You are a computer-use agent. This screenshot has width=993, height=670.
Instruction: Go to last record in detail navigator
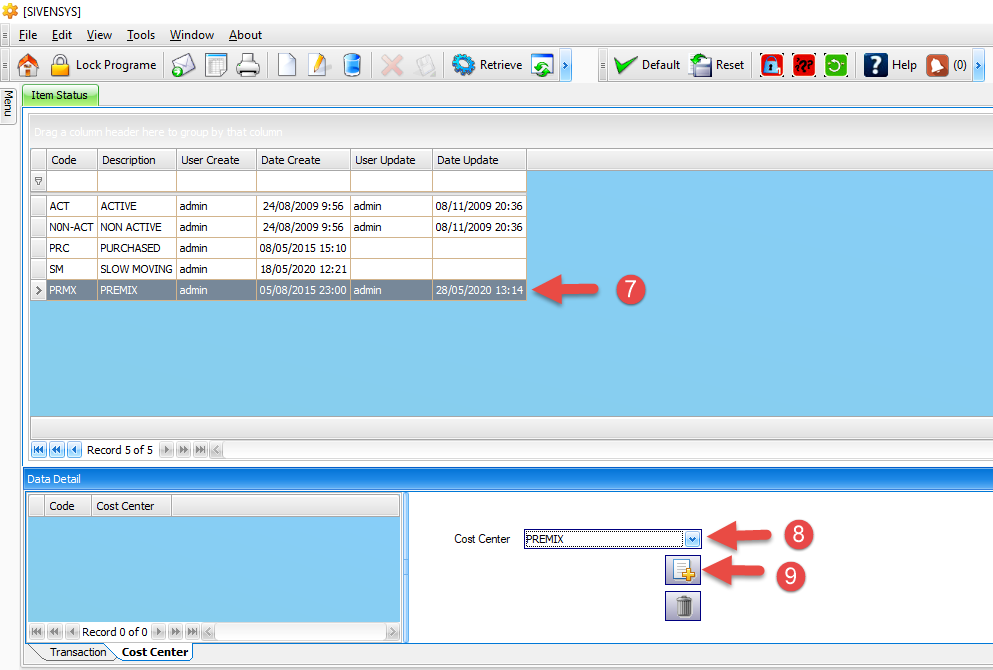[x=192, y=631]
